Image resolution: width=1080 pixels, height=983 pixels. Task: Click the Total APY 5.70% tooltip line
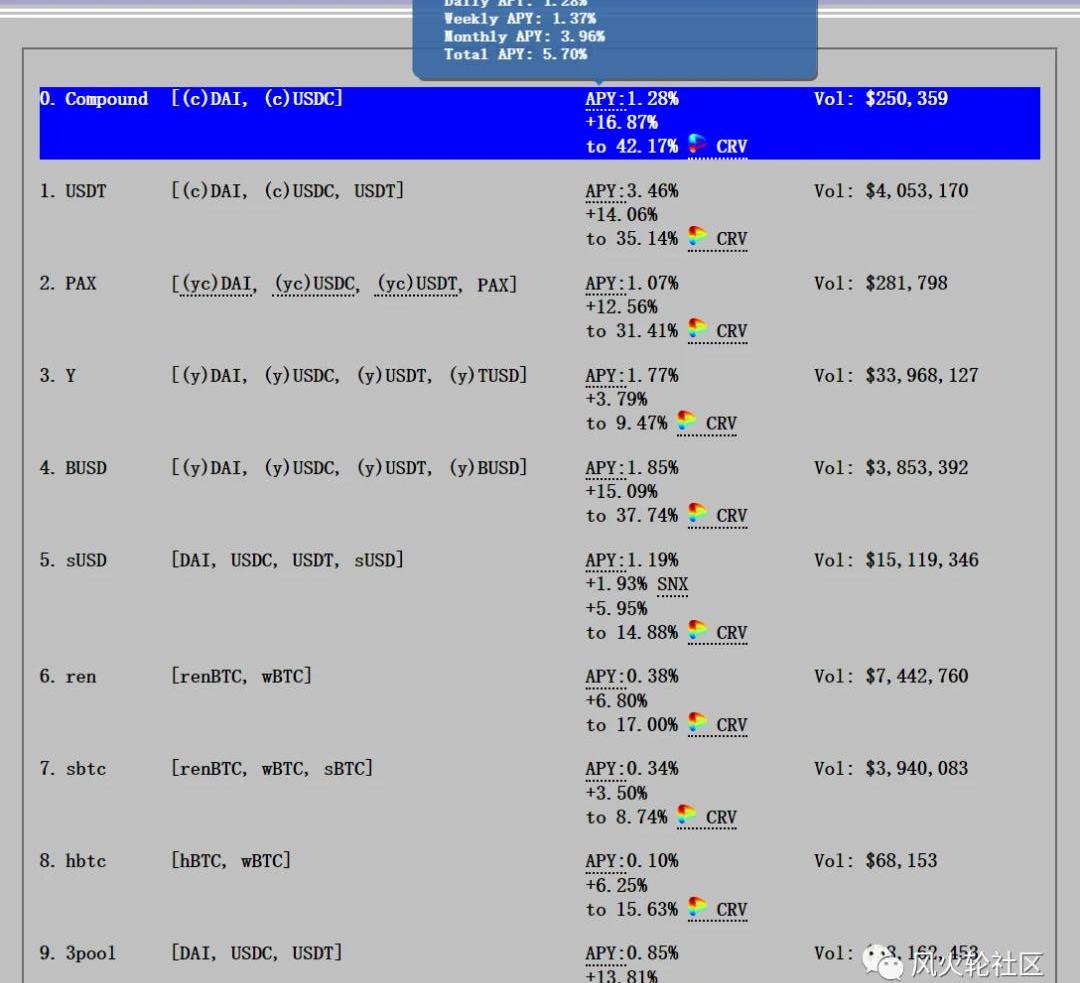point(515,54)
